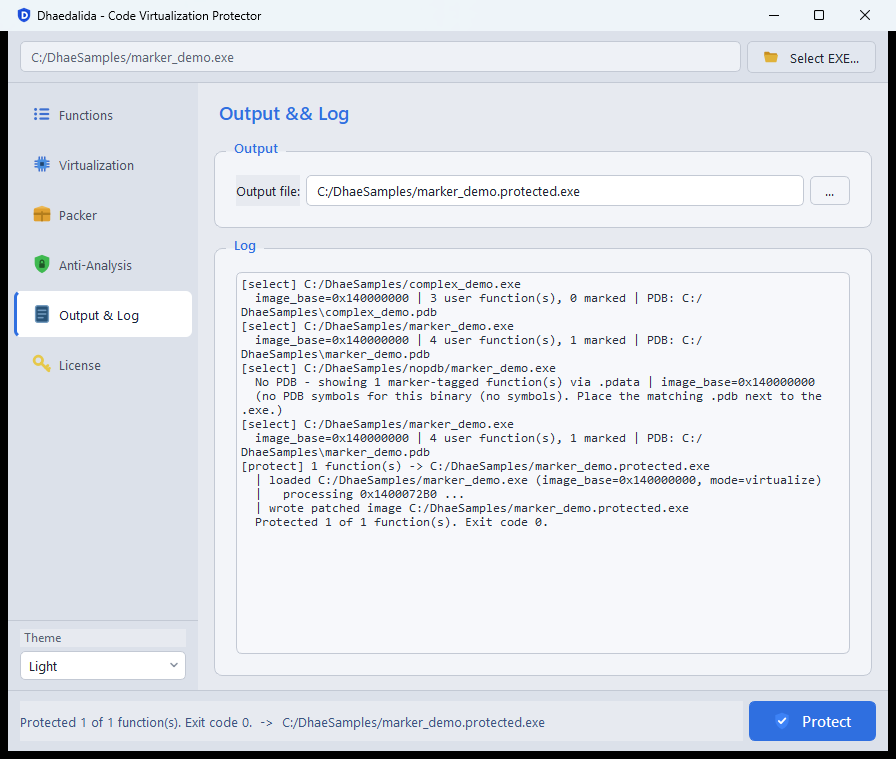The image size is (896, 759).
Task: Click log line '[select] C:/DhaeSamples/complex_demo.exe'
Action: (x=381, y=284)
